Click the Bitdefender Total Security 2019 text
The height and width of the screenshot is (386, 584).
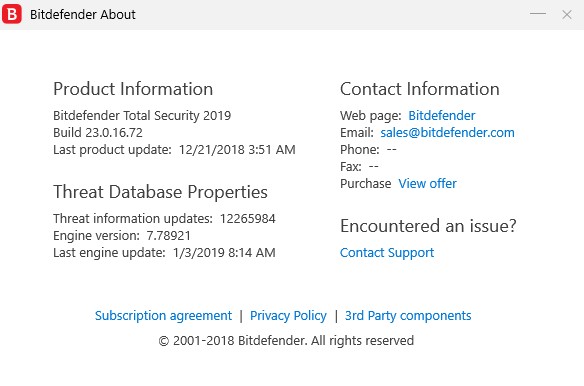pyautogui.click(x=142, y=116)
